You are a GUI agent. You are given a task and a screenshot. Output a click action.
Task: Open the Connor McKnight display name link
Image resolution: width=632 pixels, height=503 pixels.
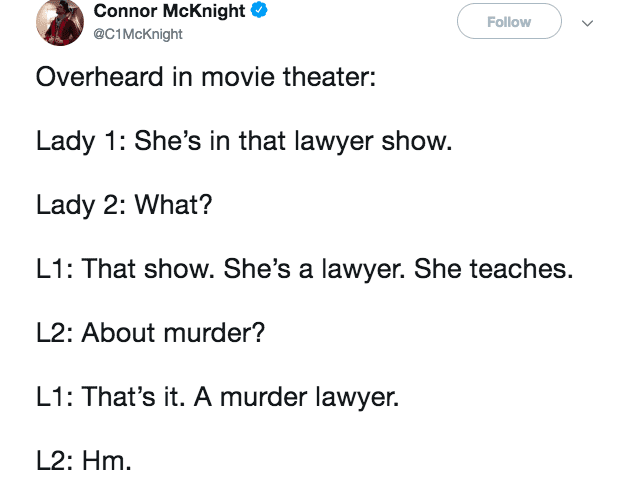coord(170,12)
